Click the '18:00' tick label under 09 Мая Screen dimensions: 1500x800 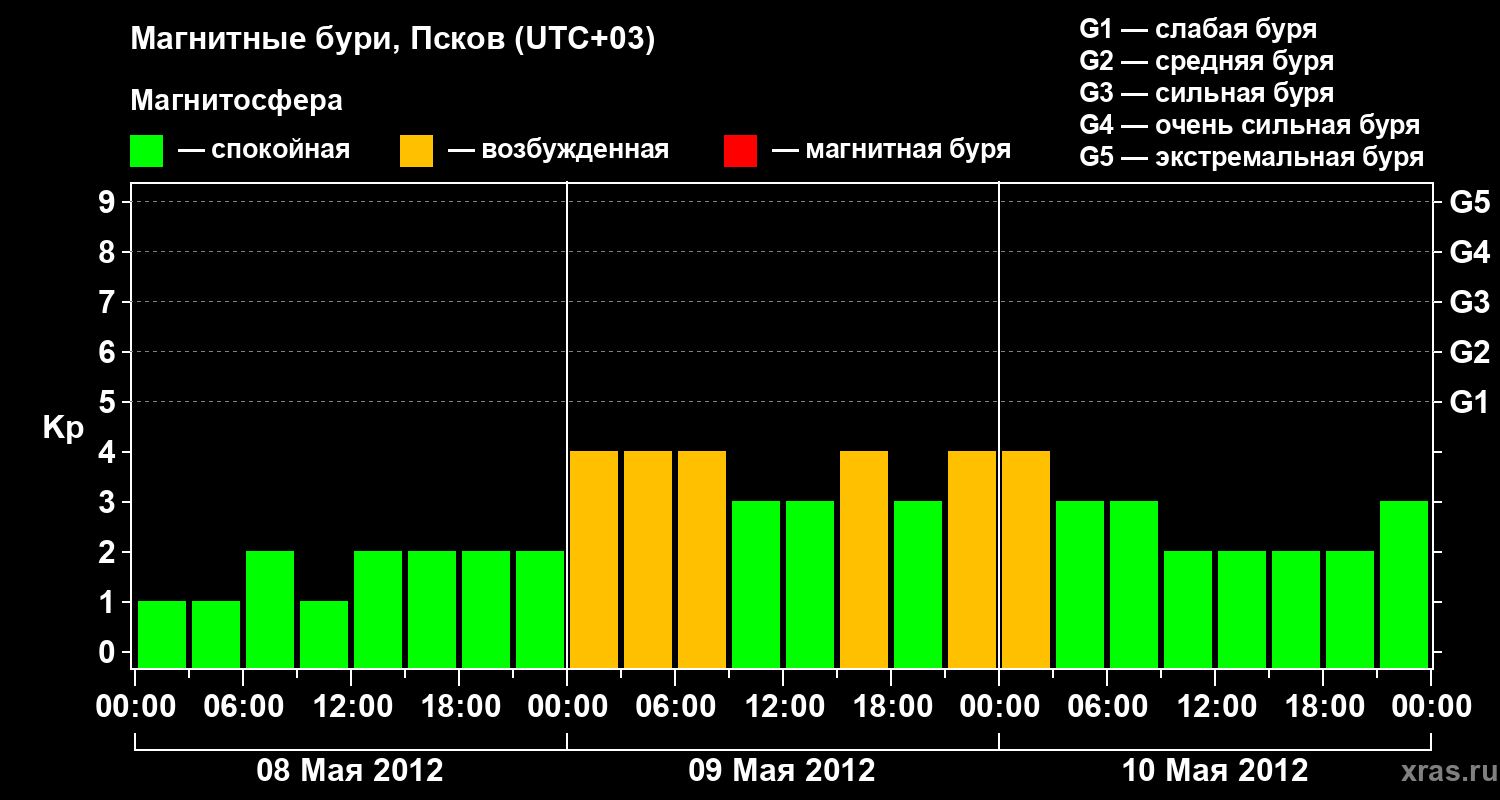[x=892, y=707]
